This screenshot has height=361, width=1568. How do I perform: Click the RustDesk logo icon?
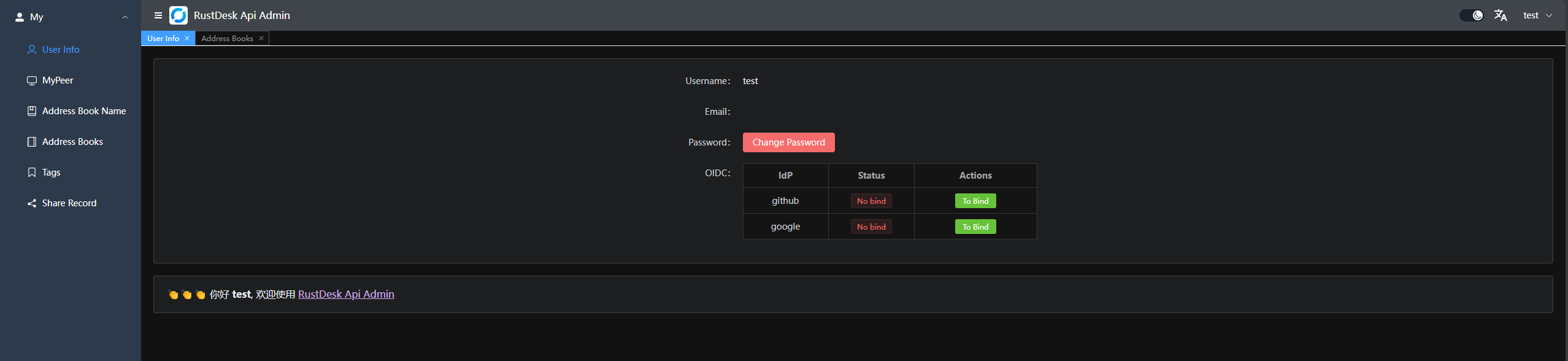(179, 15)
